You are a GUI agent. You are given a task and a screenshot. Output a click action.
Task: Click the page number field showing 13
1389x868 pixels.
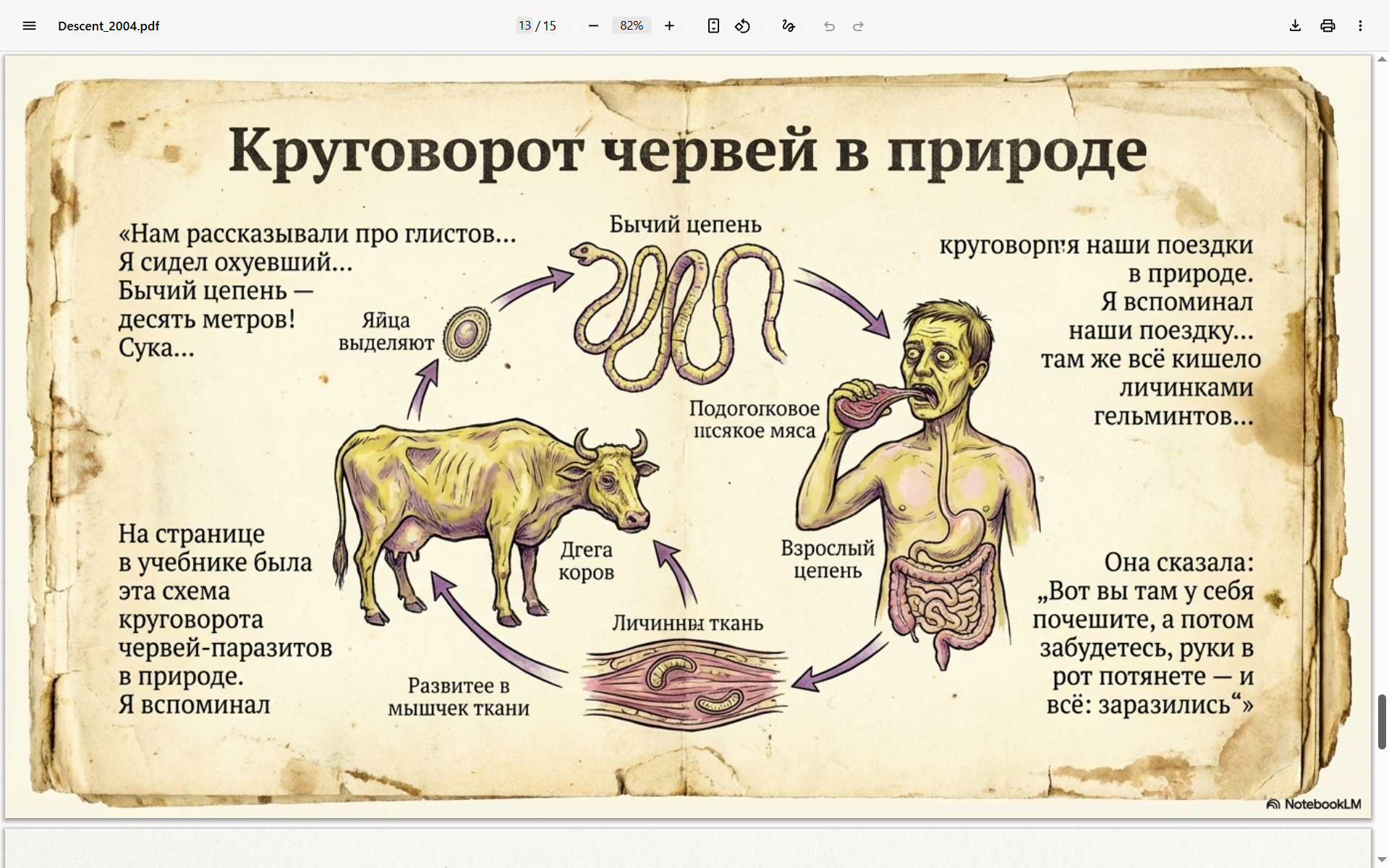point(524,26)
